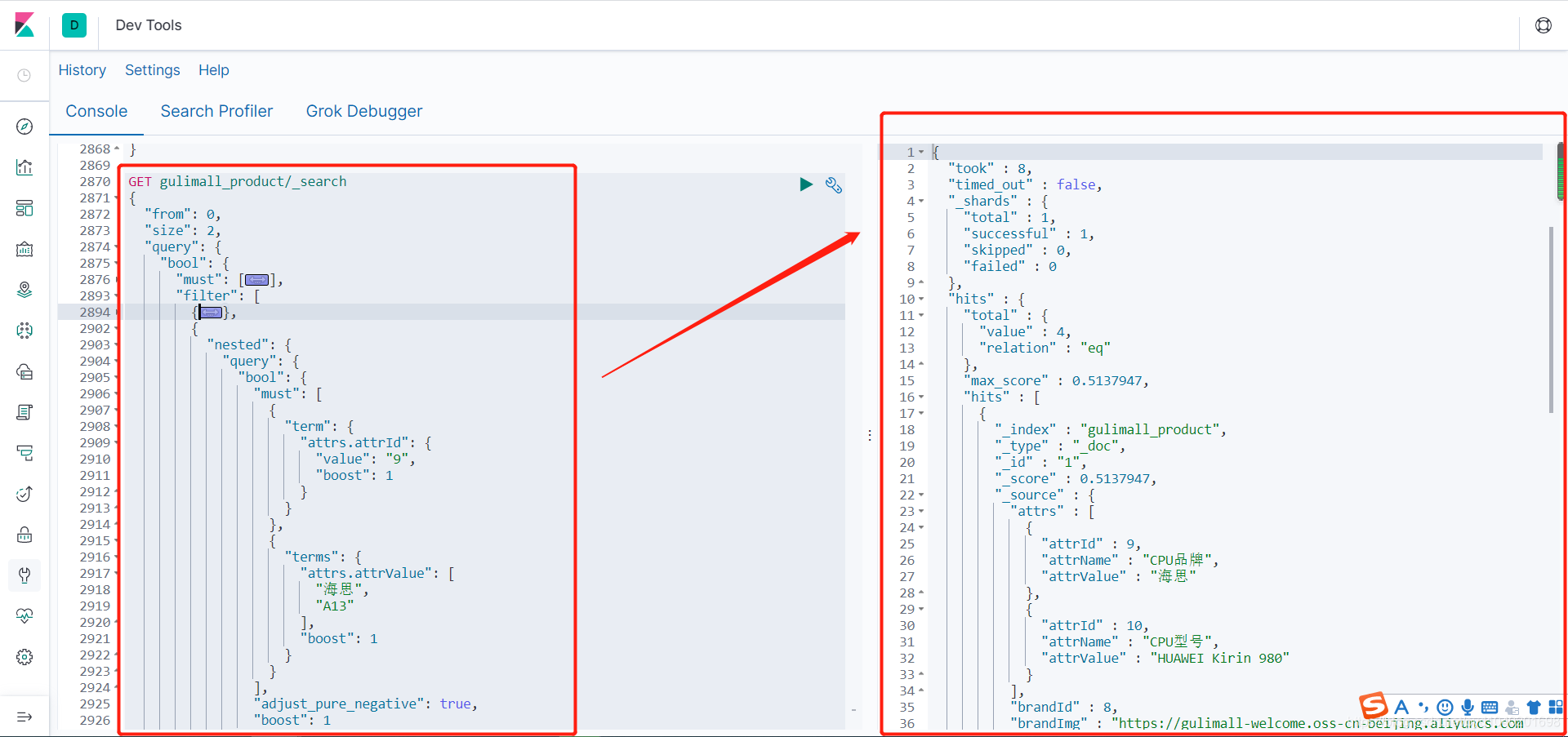Open the help menu icon at top right
The width and height of the screenshot is (1568, 737).
click(1543, 25)
